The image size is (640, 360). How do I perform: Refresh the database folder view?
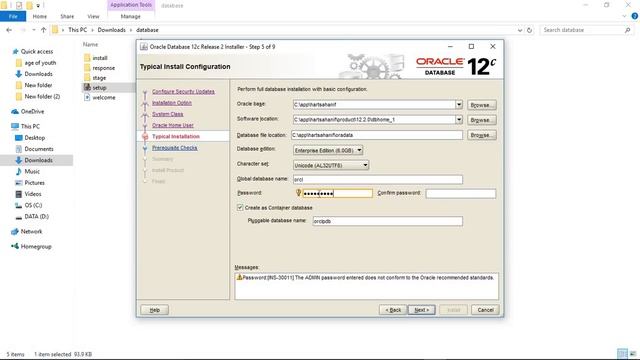point(529,30)
